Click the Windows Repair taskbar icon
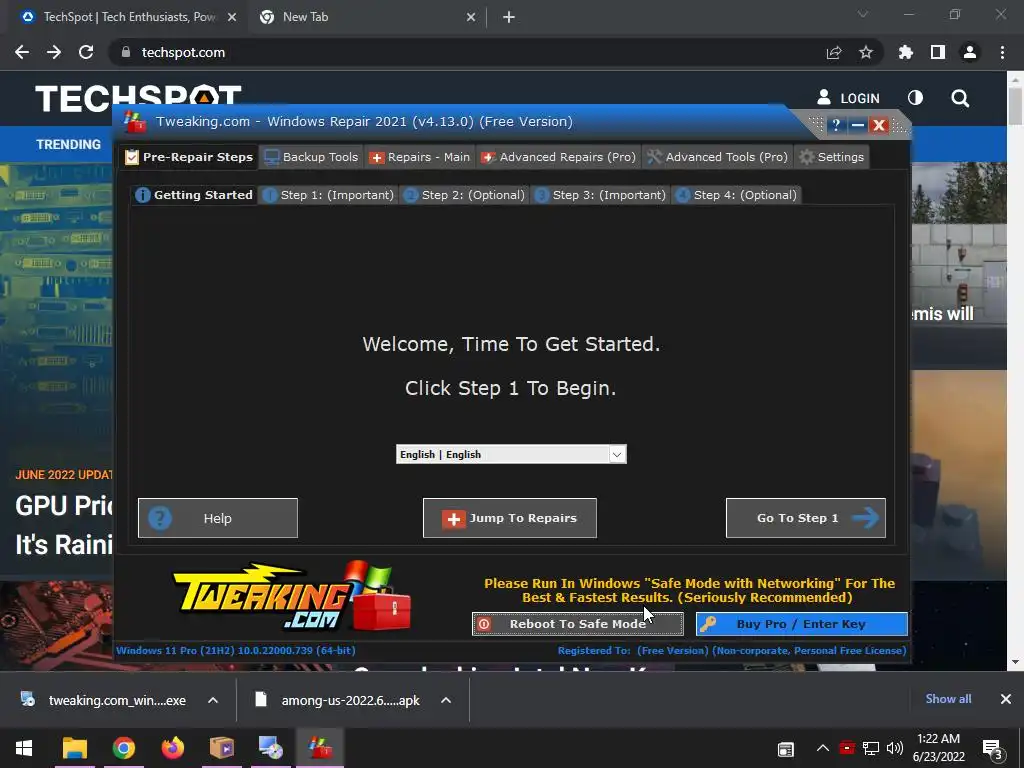1024x768 pixels. (320, 748)
